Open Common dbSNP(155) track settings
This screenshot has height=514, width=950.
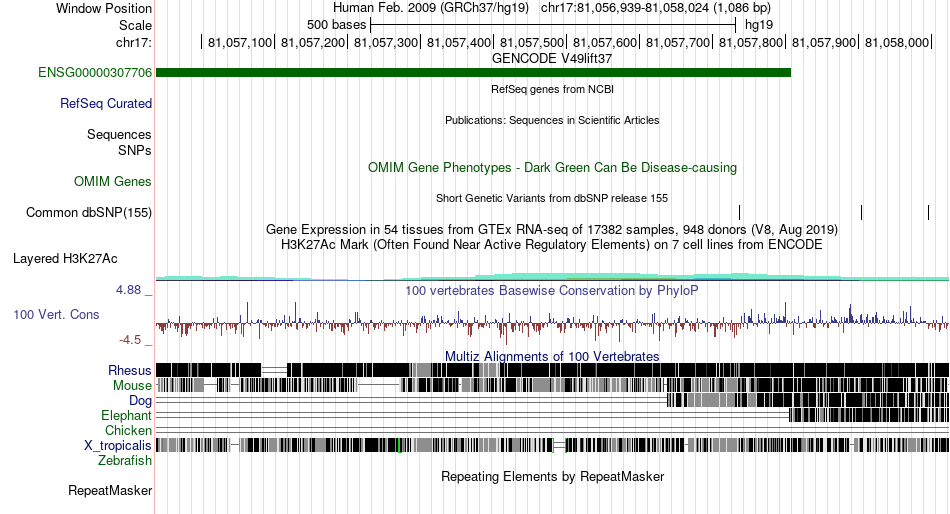(89, 213)
